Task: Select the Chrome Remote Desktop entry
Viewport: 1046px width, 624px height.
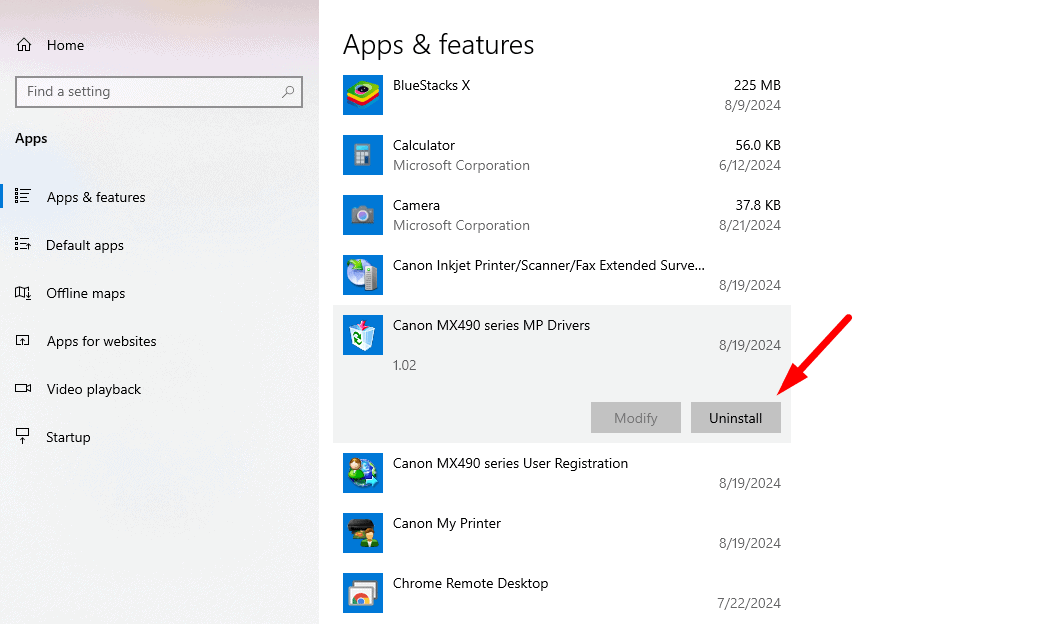Action: 470,584
